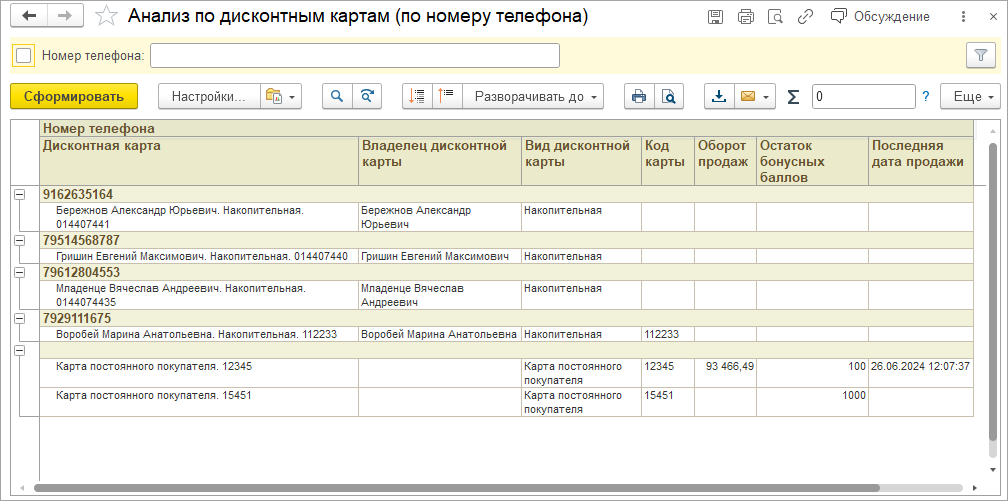Go forward with the right arrow button
Viewport: 1008px width, 501px height.
(65, 17)
